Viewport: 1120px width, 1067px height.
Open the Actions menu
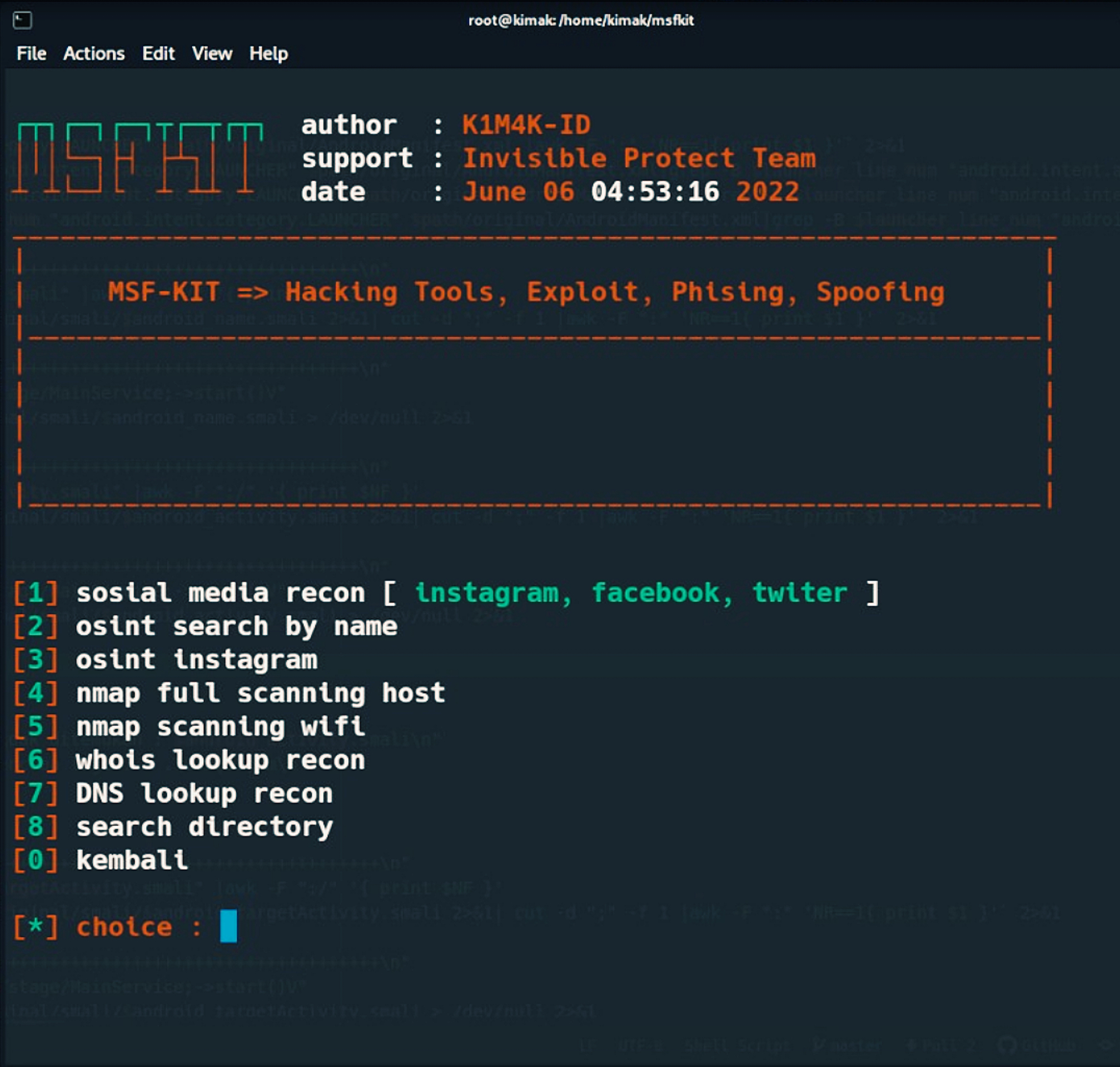(94, 53)
